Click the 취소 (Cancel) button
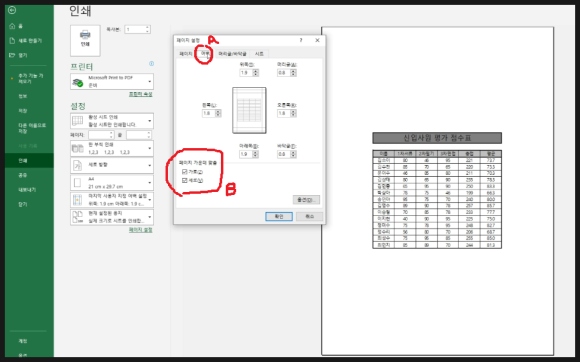Image resolution: width=580 pixels, height=362 pixels. (x=309, y=216)
